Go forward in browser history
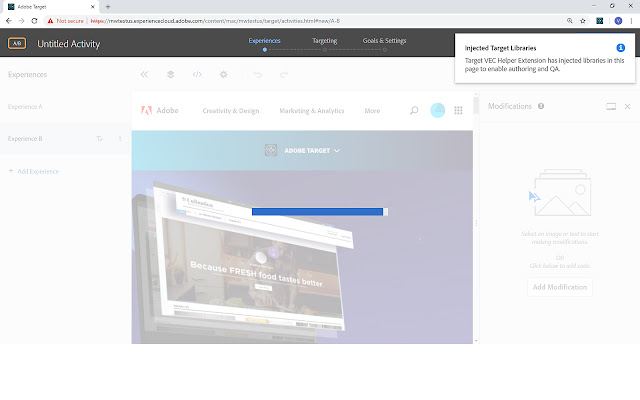640x400 pixels. point(21,21)
